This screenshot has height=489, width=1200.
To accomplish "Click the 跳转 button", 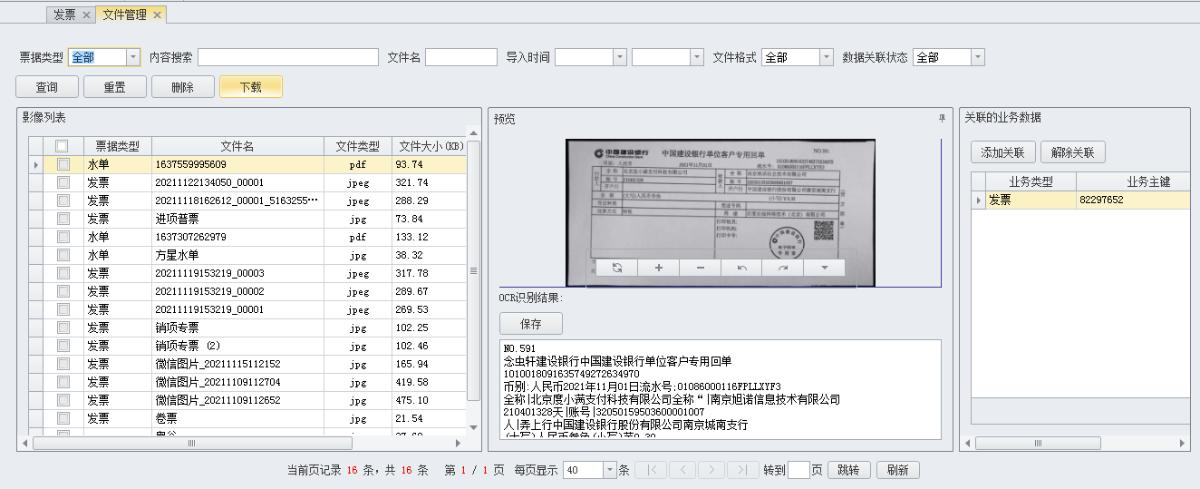I will (848, 470).
